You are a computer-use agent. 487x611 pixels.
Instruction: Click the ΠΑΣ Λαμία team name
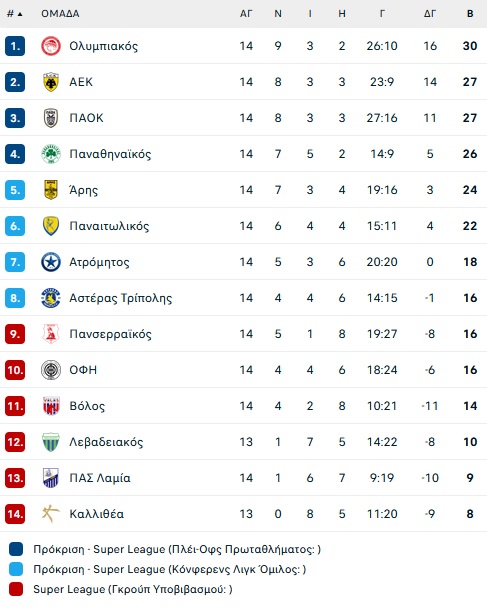[100, 478]
